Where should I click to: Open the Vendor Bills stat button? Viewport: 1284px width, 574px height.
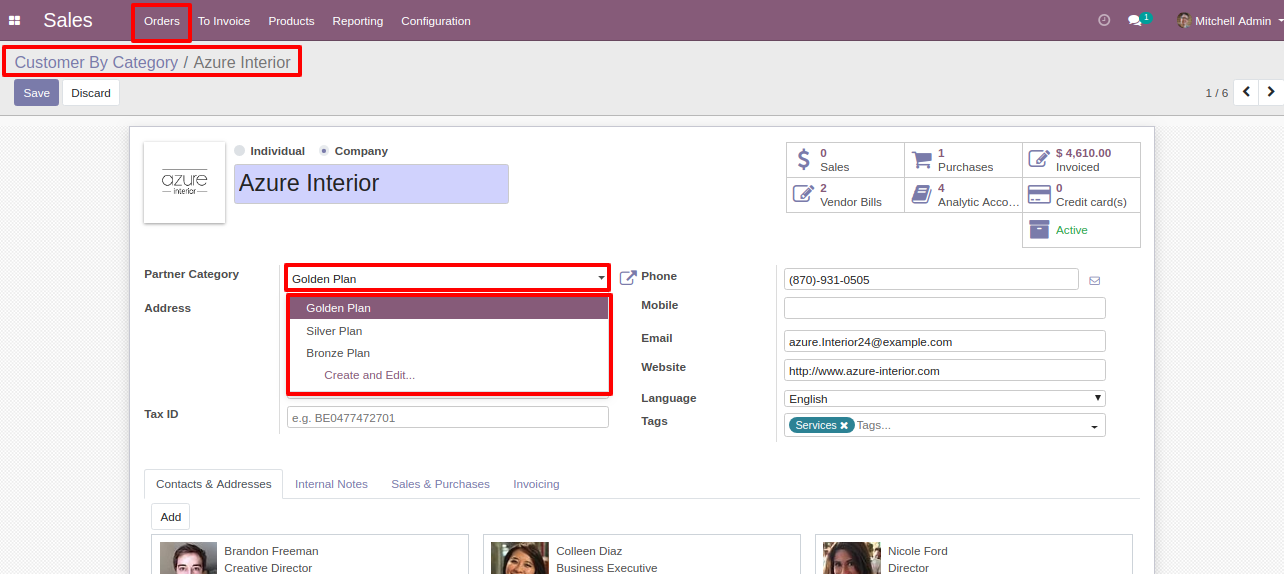tap(846, 195)
